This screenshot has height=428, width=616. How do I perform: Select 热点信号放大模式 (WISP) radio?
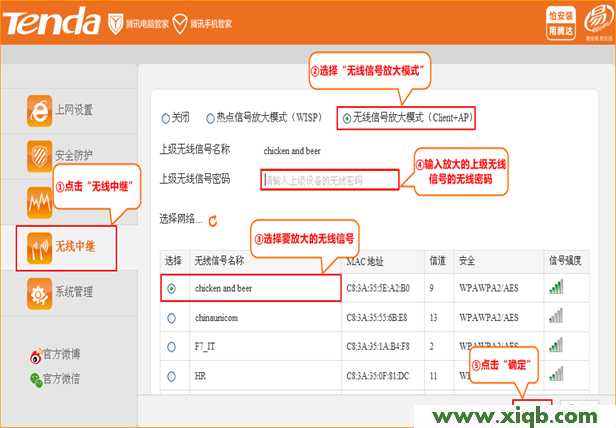pos(211,118)
